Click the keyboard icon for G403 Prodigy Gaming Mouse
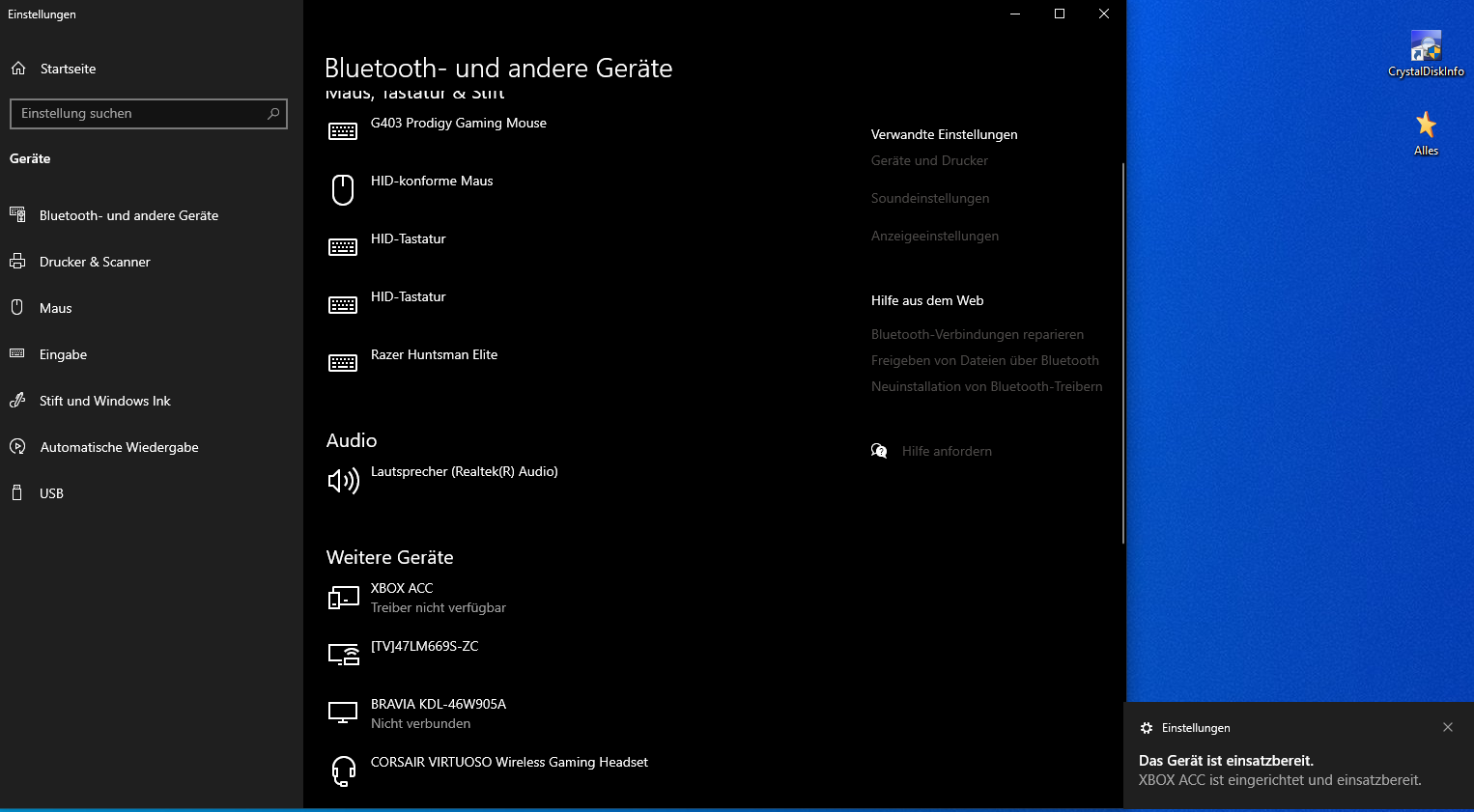The width and height of the screenshot is (1474, 812). coord(343,131)
